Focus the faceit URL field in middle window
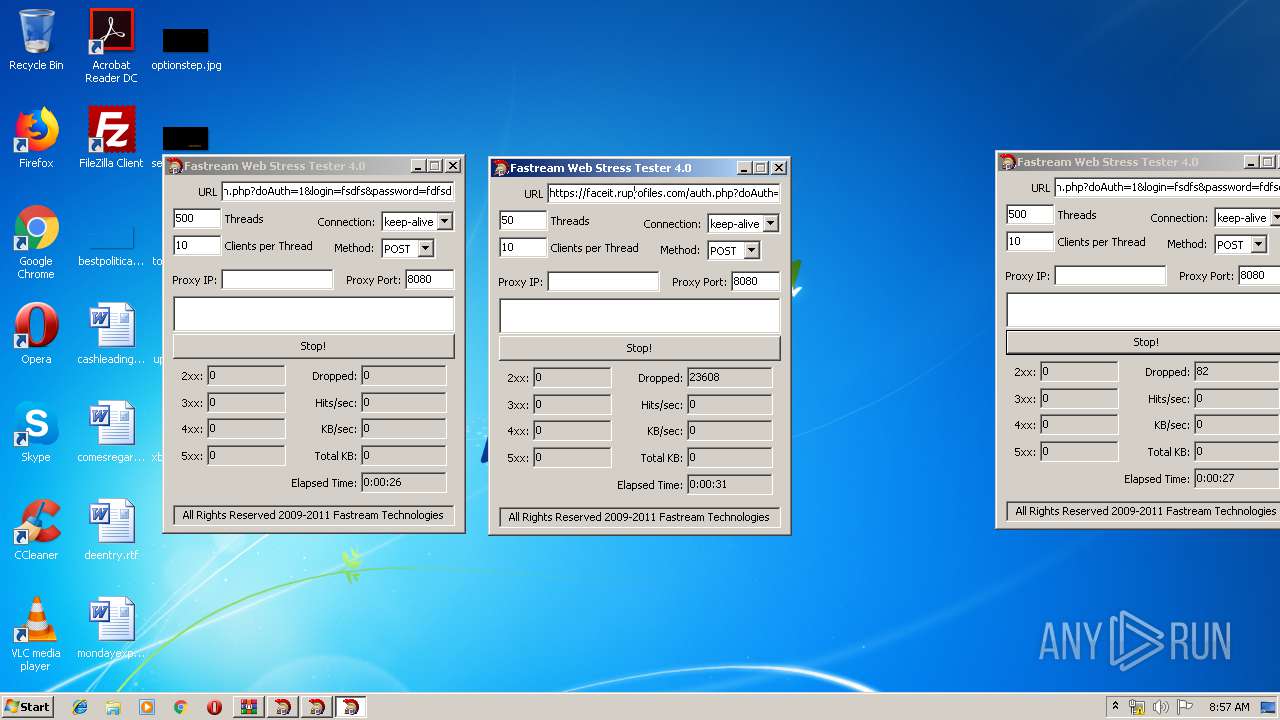 point(663,193)
